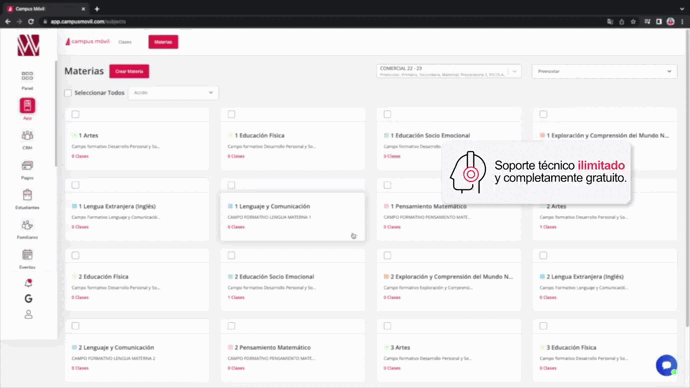The height and width of the screenshot is (388, 690).
Task: Select the CRM sidebar icon
Action: 27,135
